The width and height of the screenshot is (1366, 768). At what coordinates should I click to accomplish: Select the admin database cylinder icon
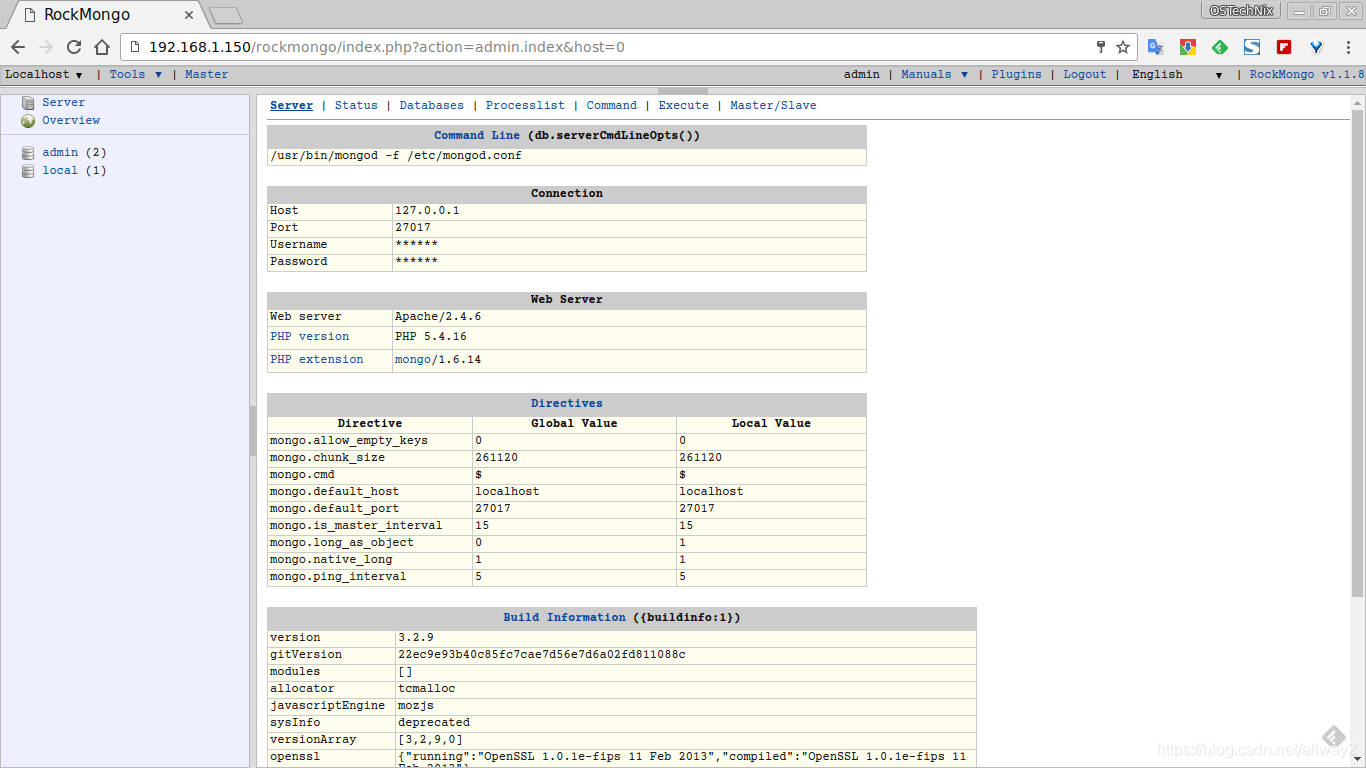coord(27,152)
